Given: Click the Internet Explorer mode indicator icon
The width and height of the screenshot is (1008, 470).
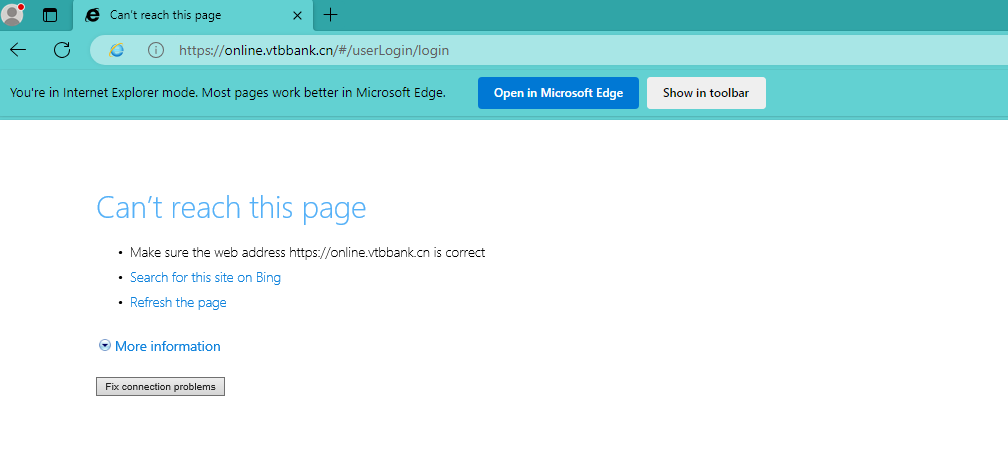Looking at the screenshot, I should click(x=117, y=50).
